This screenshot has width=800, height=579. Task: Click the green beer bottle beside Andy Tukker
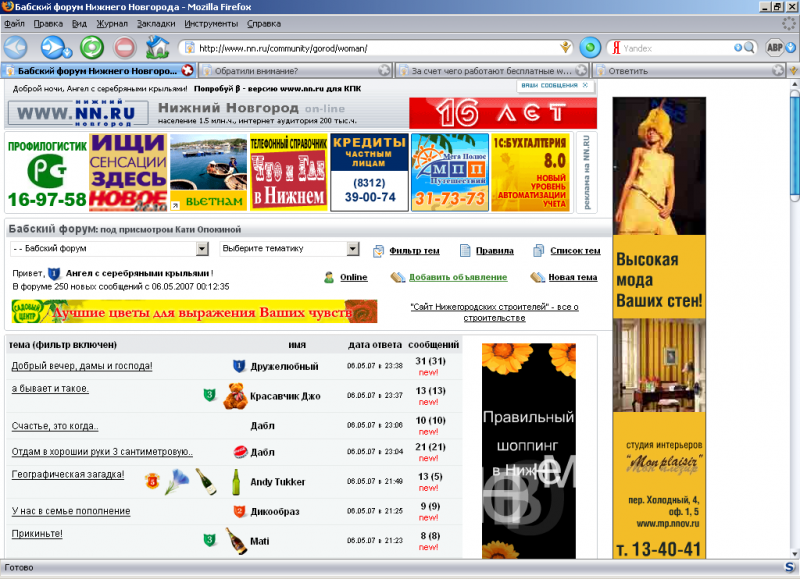point(236,482)
